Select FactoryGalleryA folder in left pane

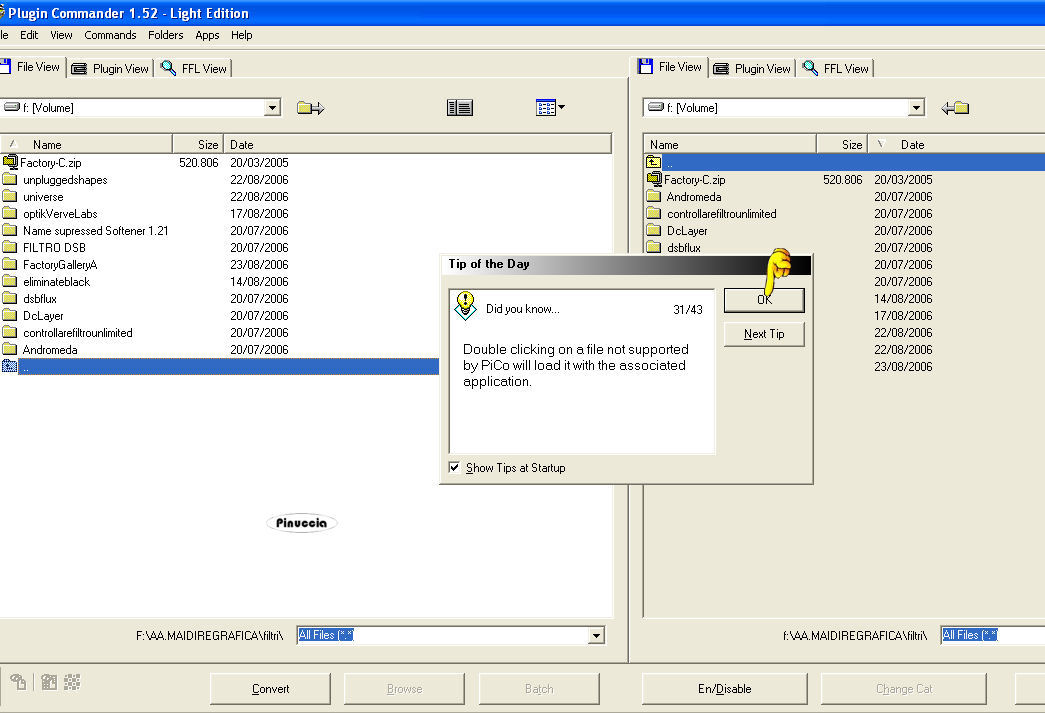click(x=60, y=265)
